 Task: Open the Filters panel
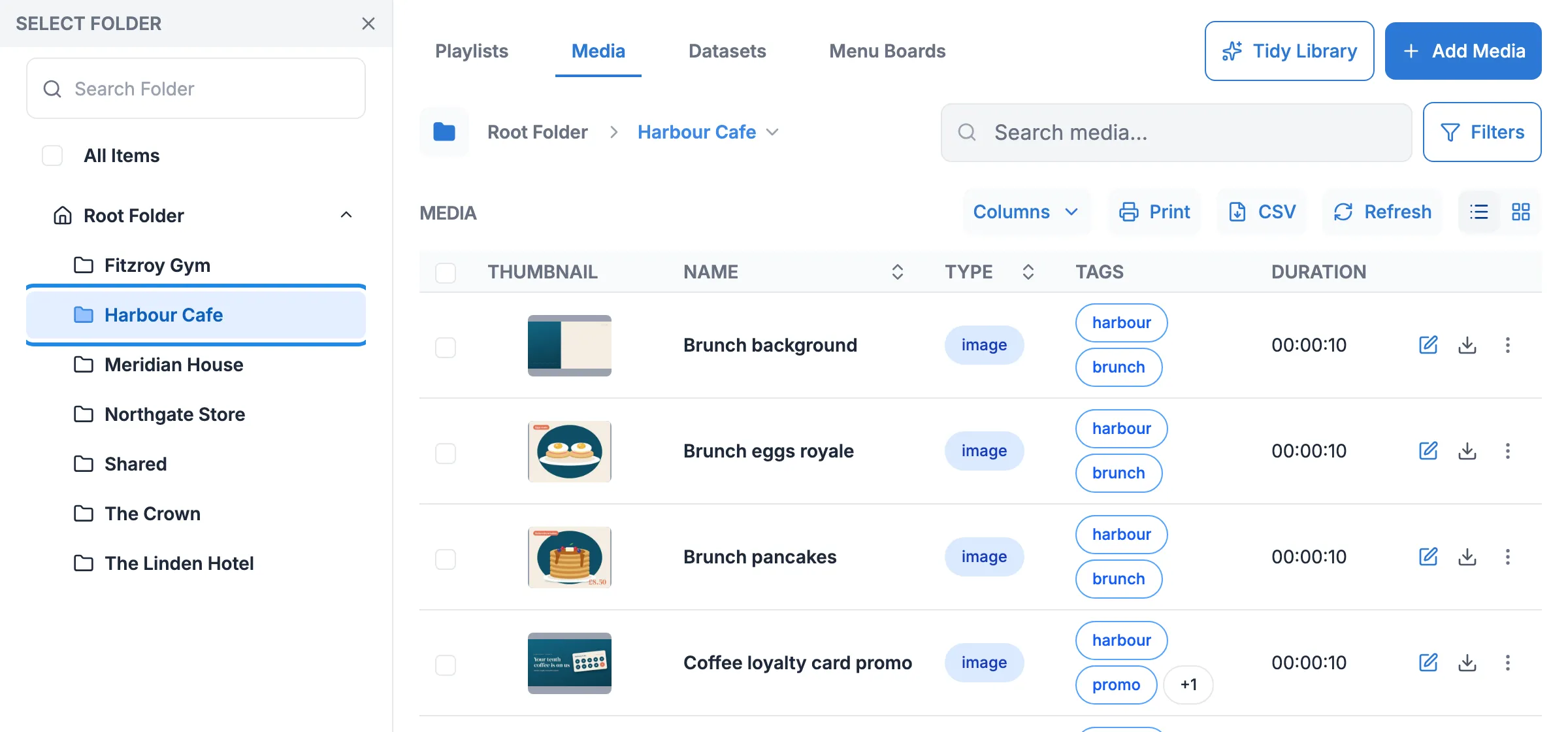pos(1482,132)
